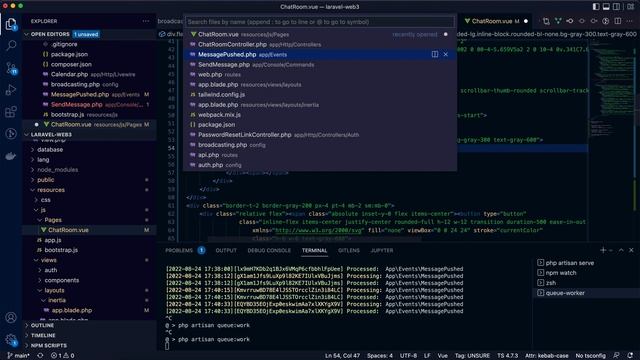The width and height of the screenshot is (640, 360).
Task: Change language mode Vue in status bar
Action: [x=442, y=356]
